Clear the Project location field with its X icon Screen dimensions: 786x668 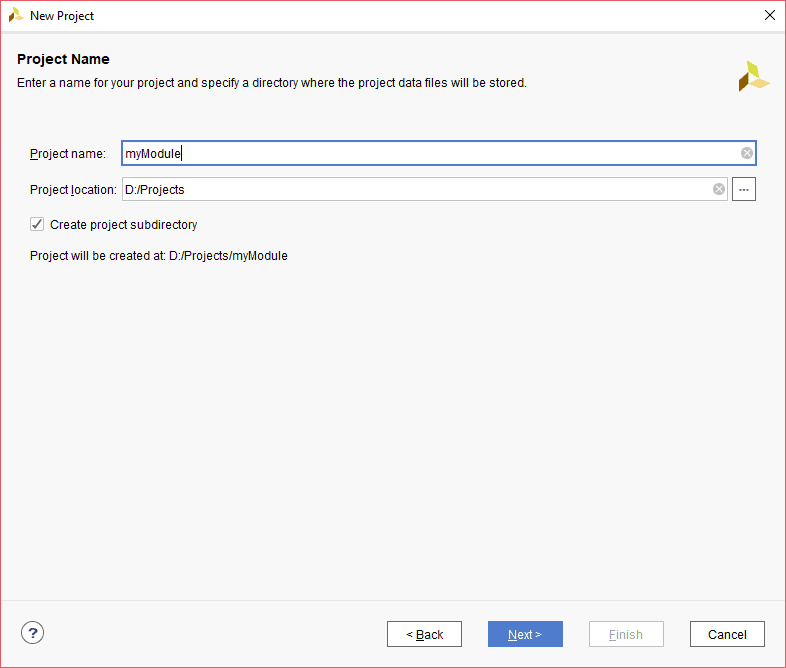click(x=719, y=189)
